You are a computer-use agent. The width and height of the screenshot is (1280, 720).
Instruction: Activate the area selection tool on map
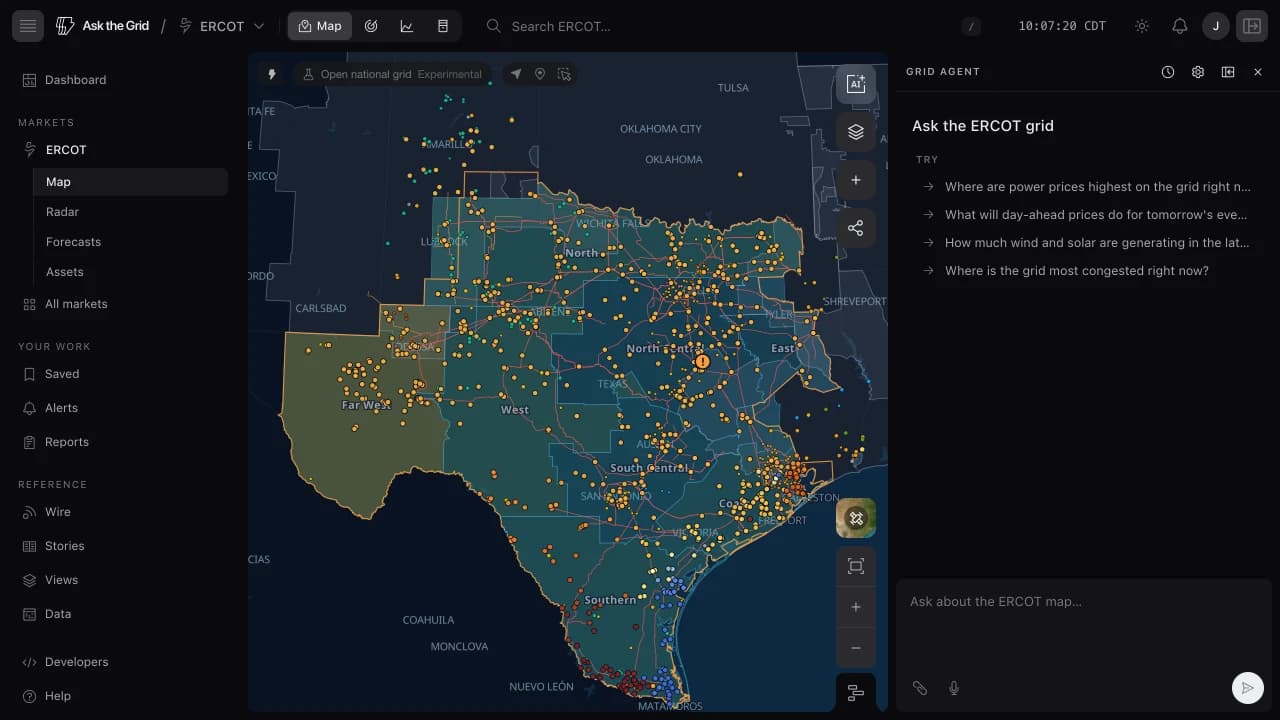coord(564,74)
